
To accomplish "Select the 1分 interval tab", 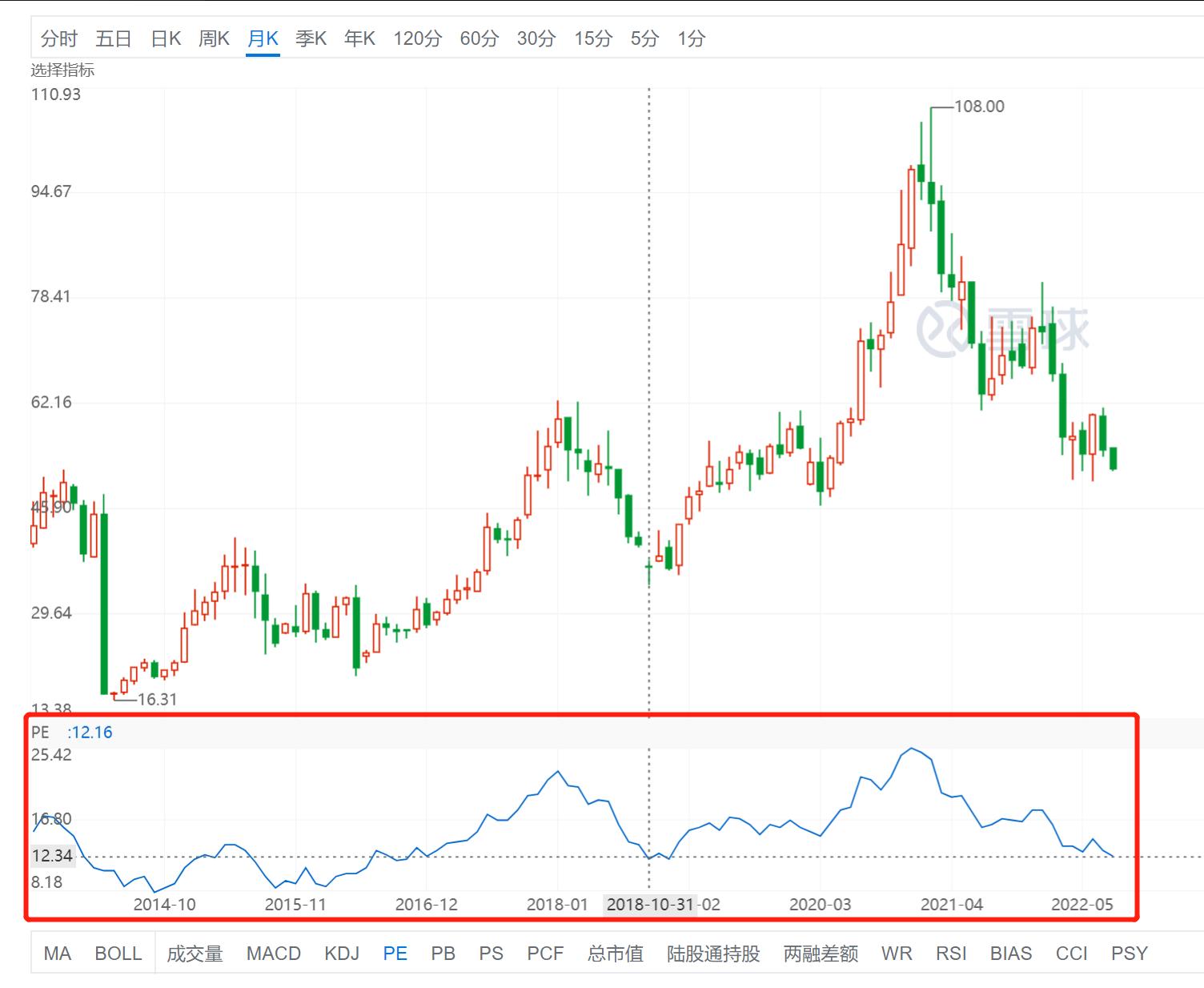I will (691, 38).
